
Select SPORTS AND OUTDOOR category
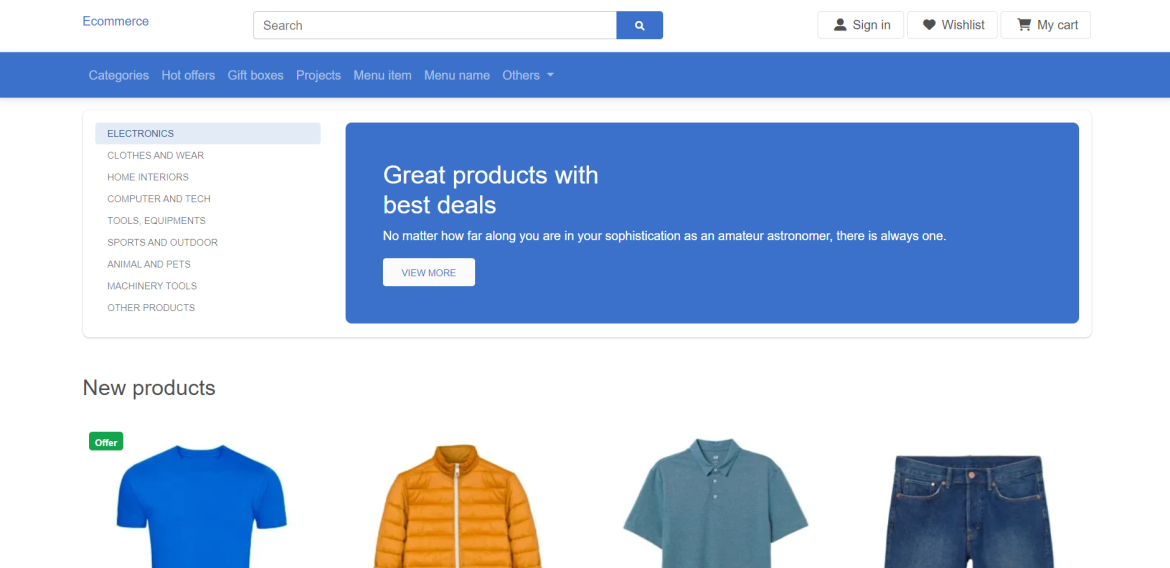pyautogui.click(x=208, y=243)
